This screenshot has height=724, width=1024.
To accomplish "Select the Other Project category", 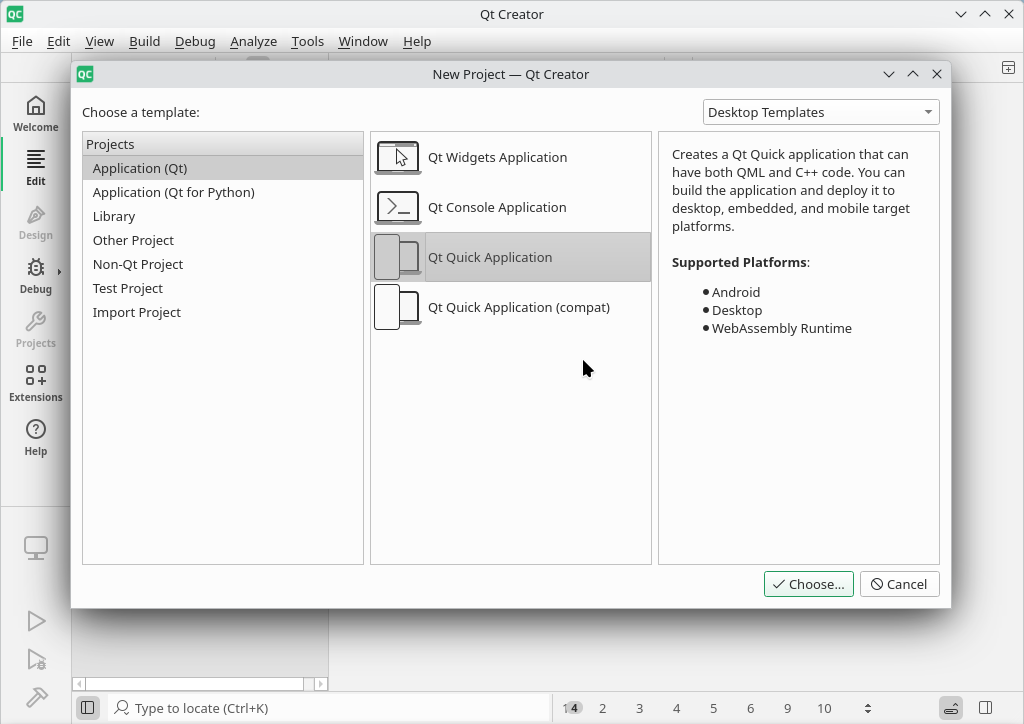I will 223,241.
